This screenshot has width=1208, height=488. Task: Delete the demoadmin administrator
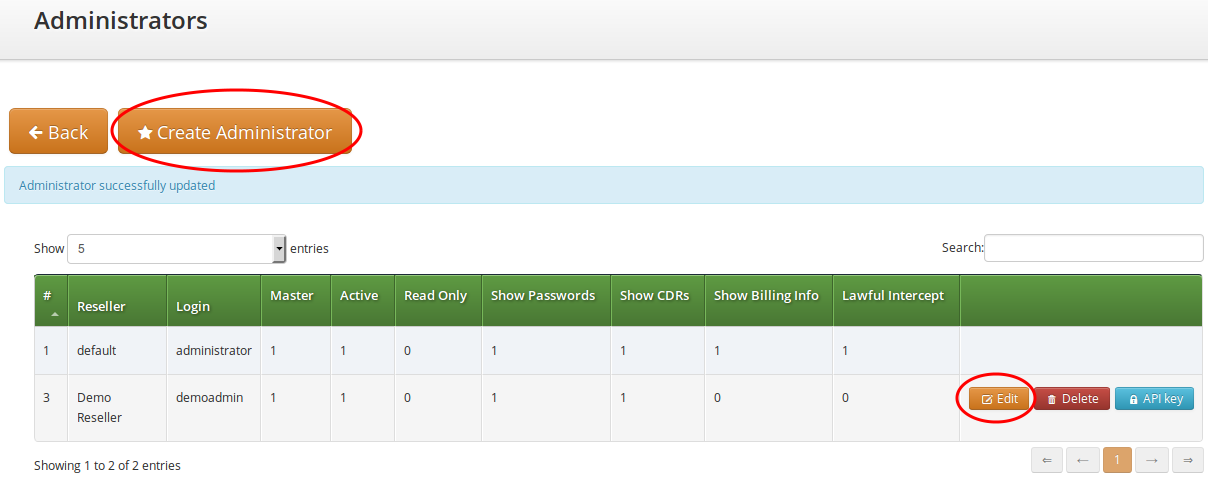[1072, 399]
